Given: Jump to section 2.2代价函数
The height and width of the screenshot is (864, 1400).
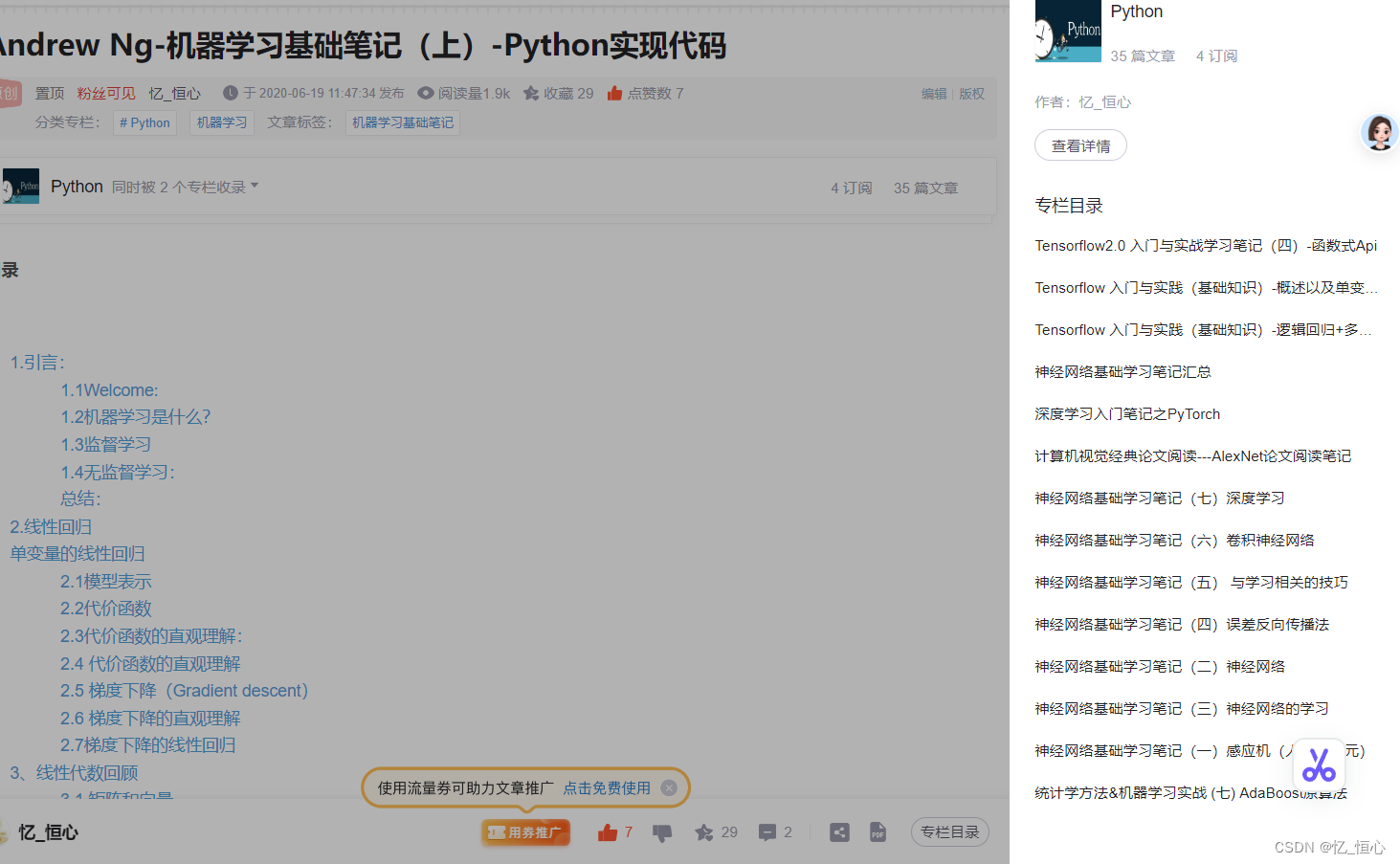Looking at the screenshot, I should click(106, 609).
